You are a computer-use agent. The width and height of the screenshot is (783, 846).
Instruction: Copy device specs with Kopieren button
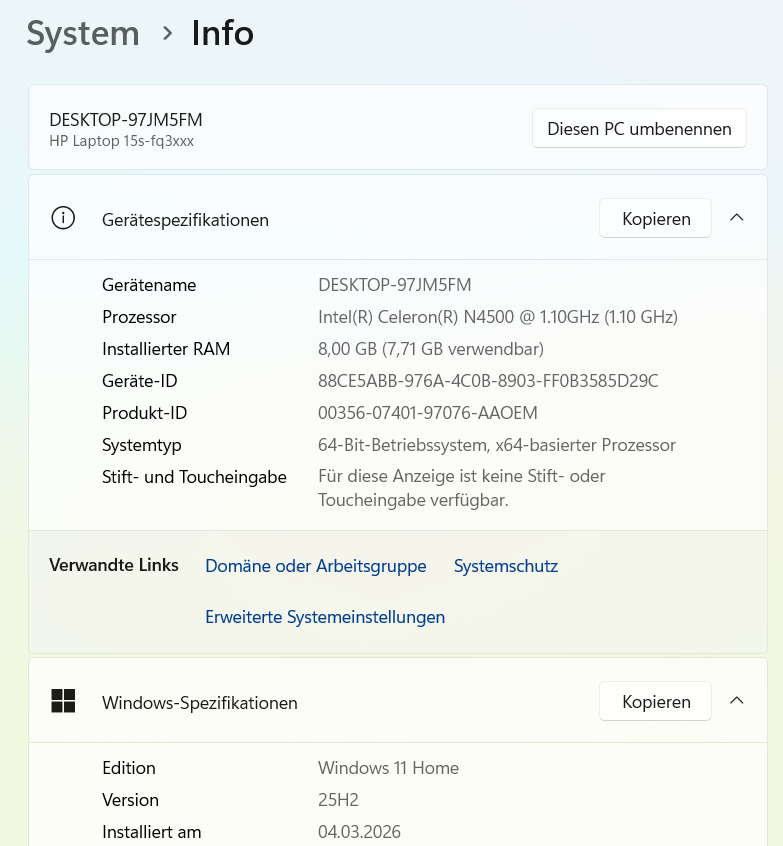tap(655, 218)
